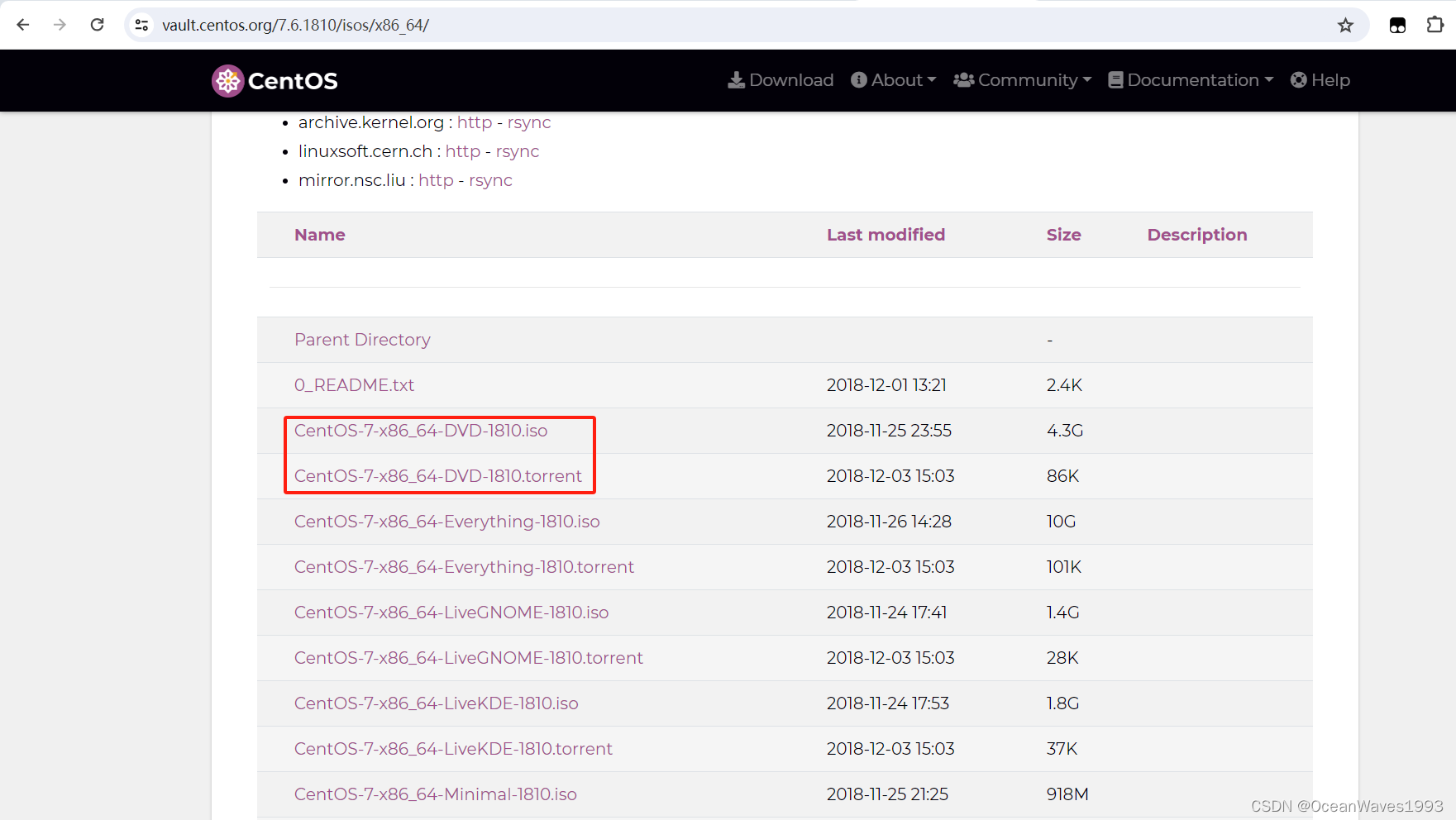Click the CentOS logo
This screenshot has width=1456, height=820.
274,81
